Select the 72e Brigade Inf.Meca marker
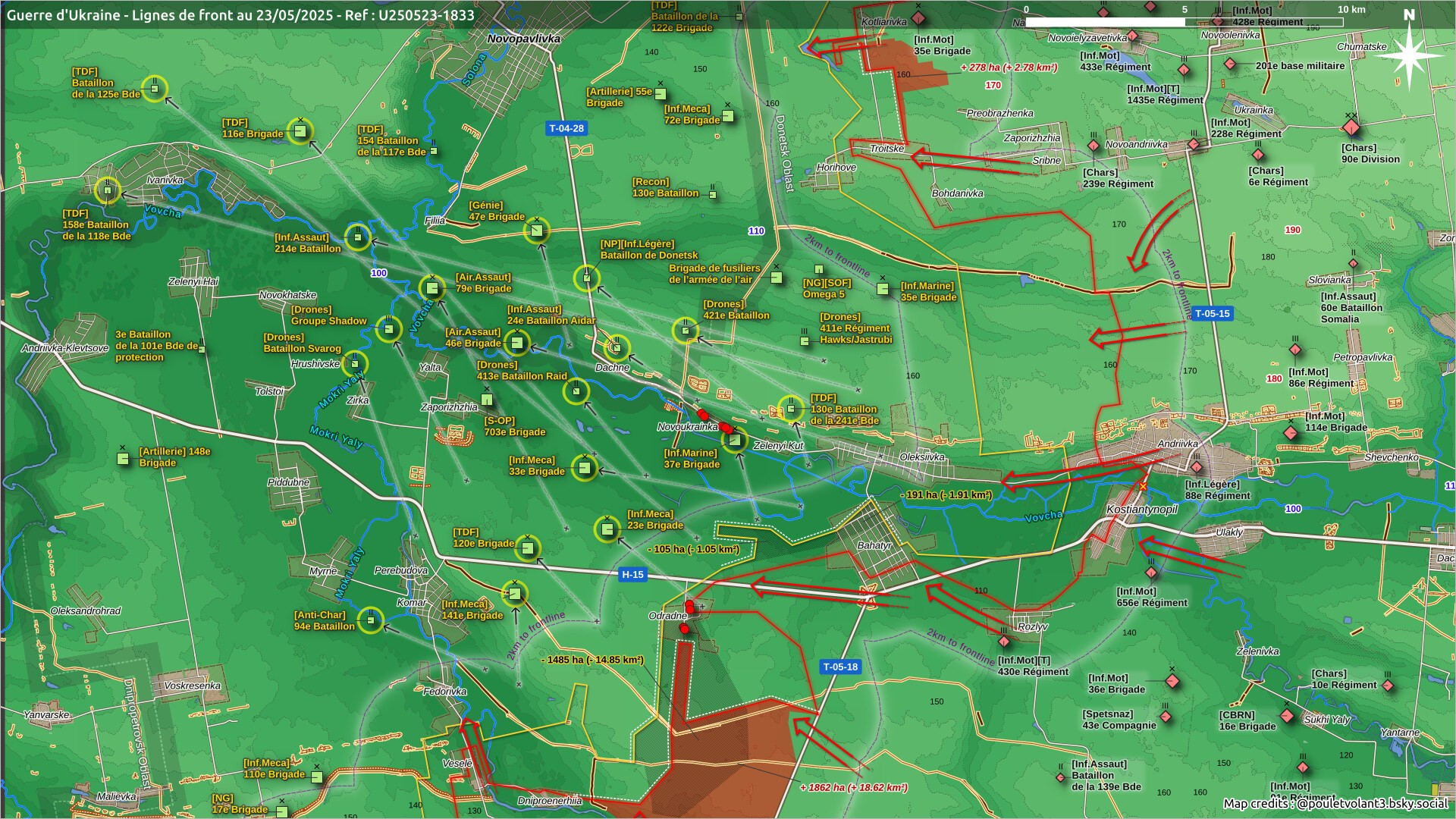 728,115
